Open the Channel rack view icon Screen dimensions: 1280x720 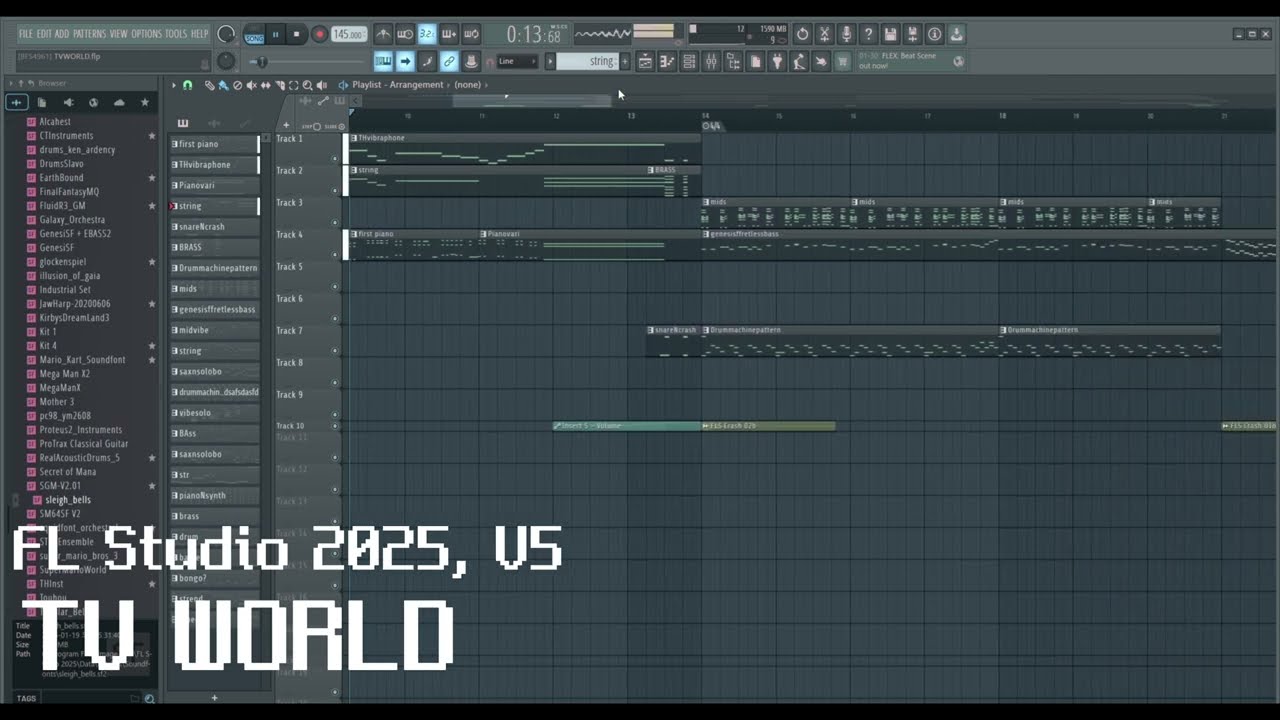point(689,62)
